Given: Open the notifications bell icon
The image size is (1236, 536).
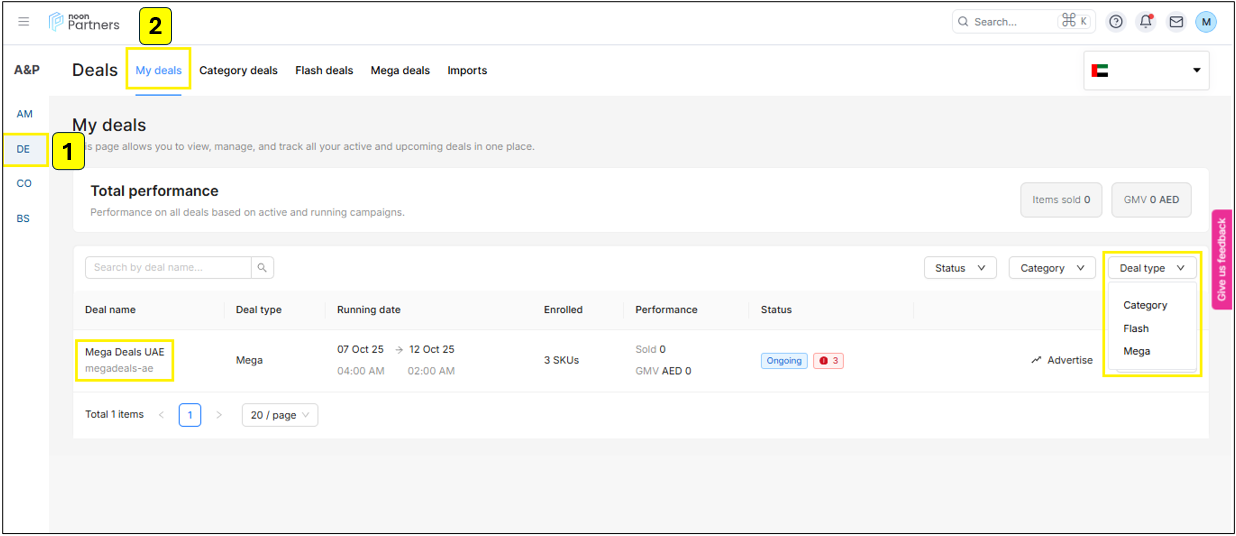Looking at the screenshot, I should 1146,22.
